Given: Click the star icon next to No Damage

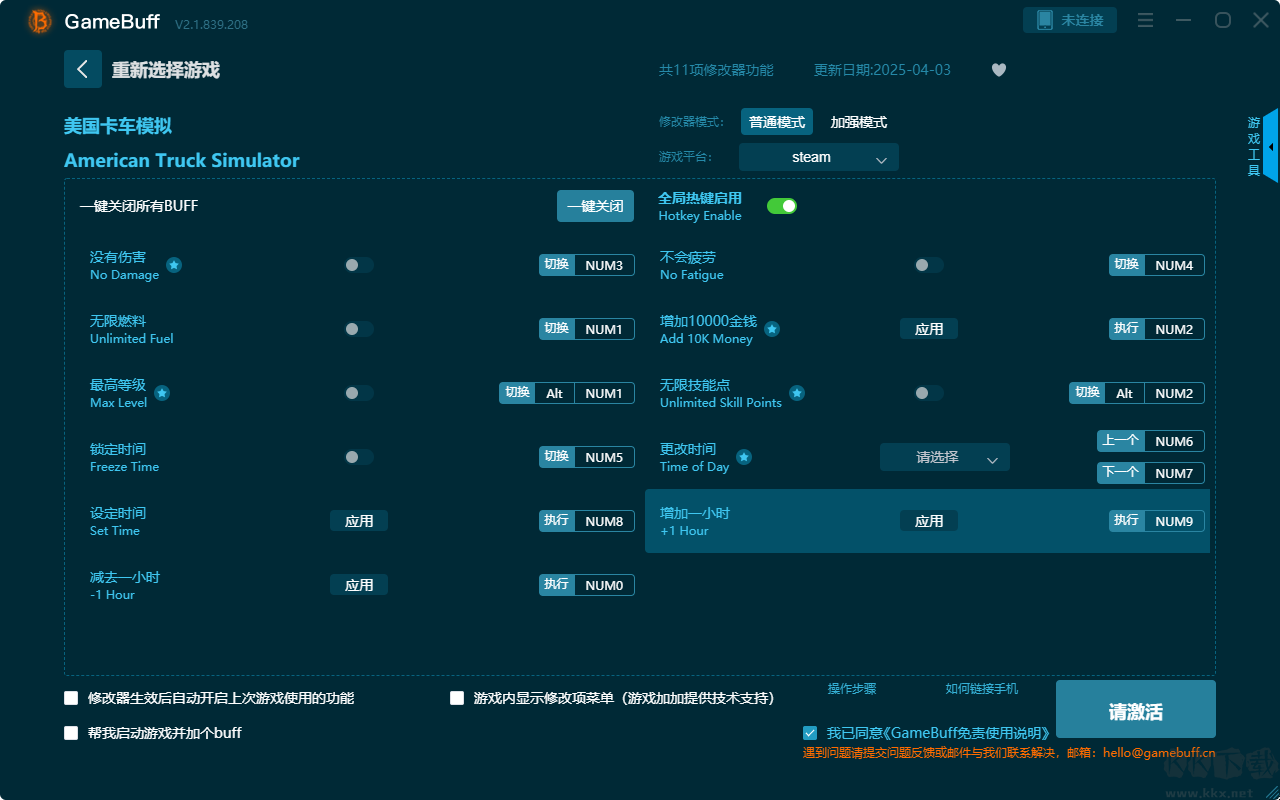Looking at the screenshot, I should [x=174, y=265].
